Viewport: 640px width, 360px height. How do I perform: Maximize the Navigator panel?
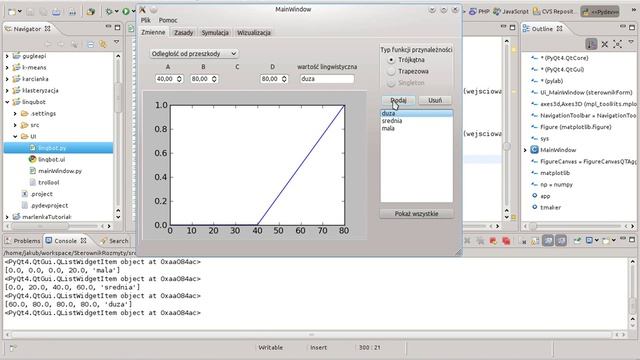118,27
